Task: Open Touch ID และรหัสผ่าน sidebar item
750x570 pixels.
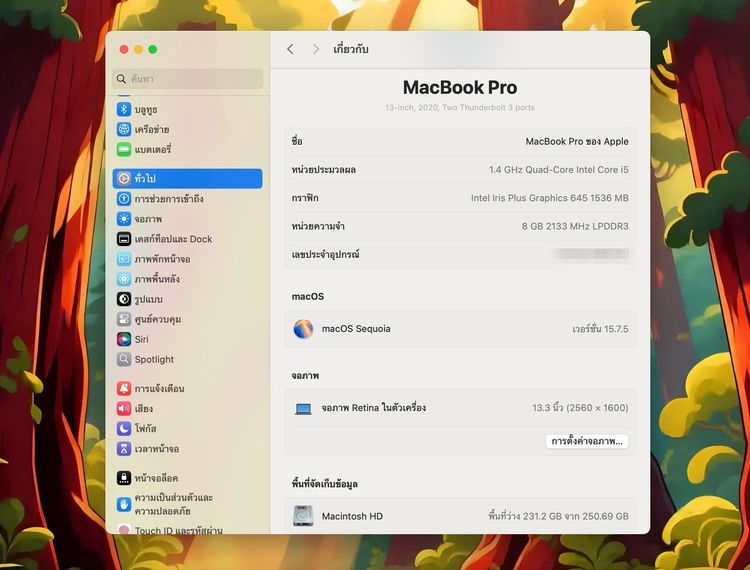Action: (187, 530)
